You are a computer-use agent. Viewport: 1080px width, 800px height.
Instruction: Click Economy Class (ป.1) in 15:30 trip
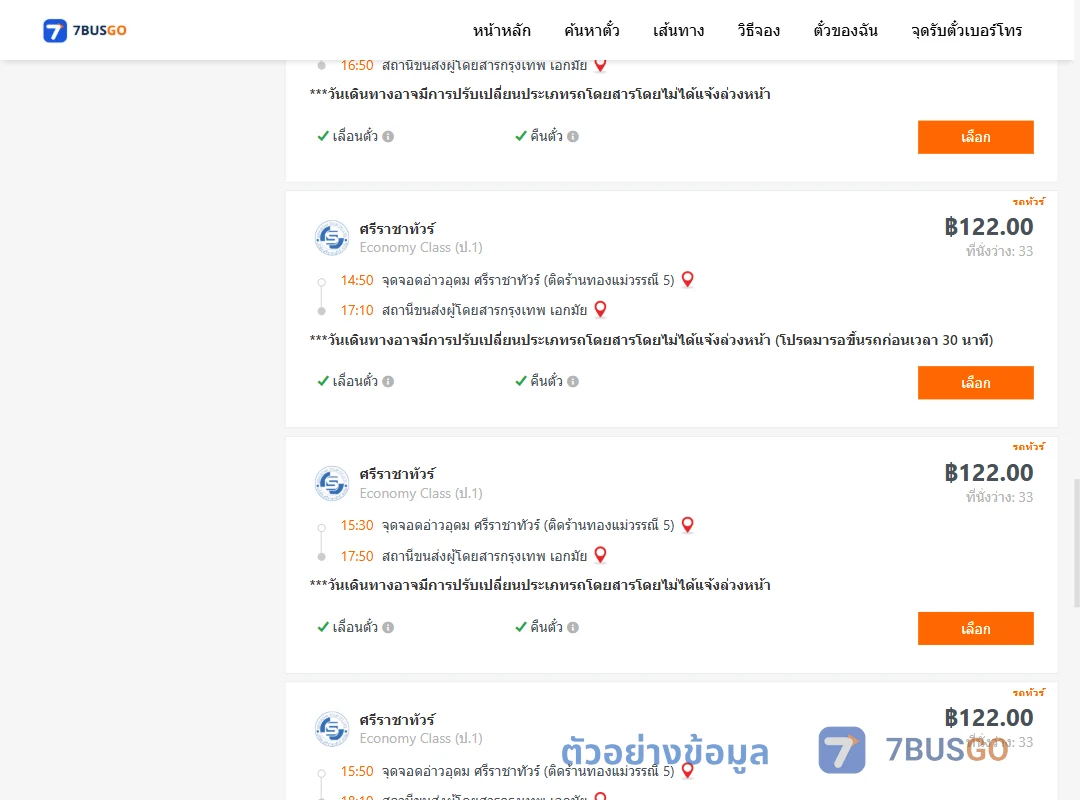(421, 493)
